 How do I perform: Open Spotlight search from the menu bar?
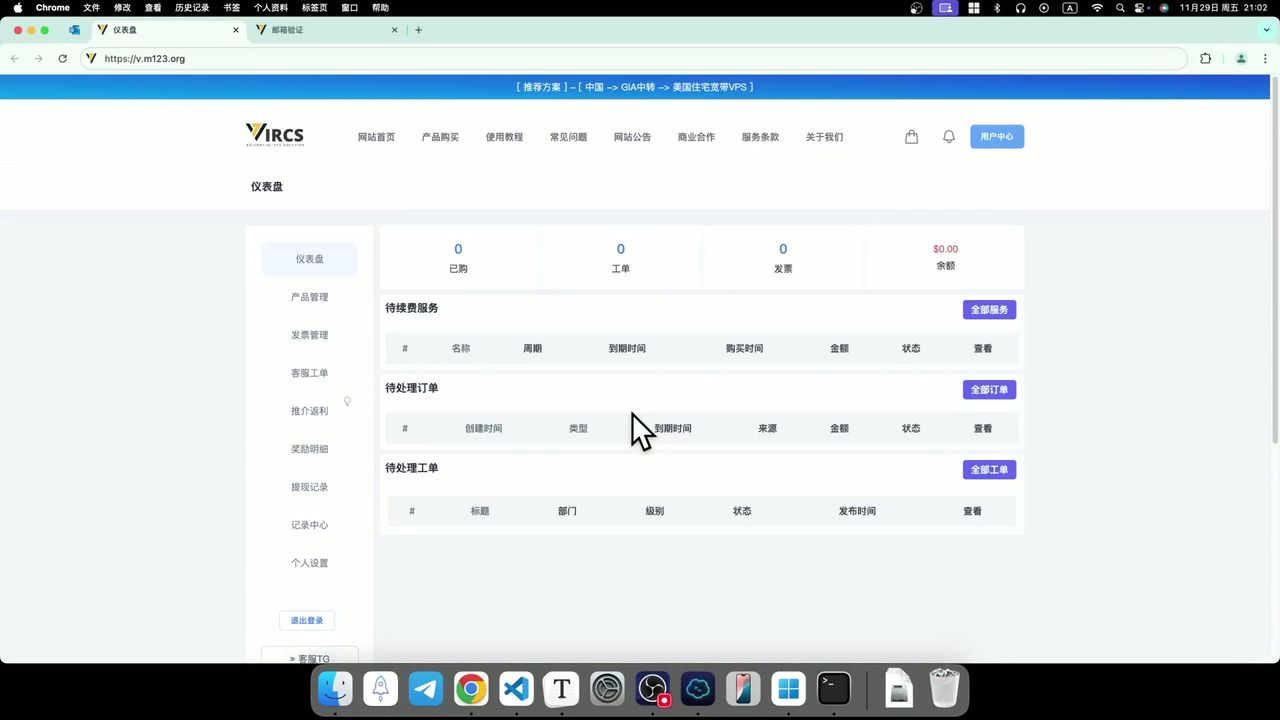pyautogui.click(x=1120, y=8)
